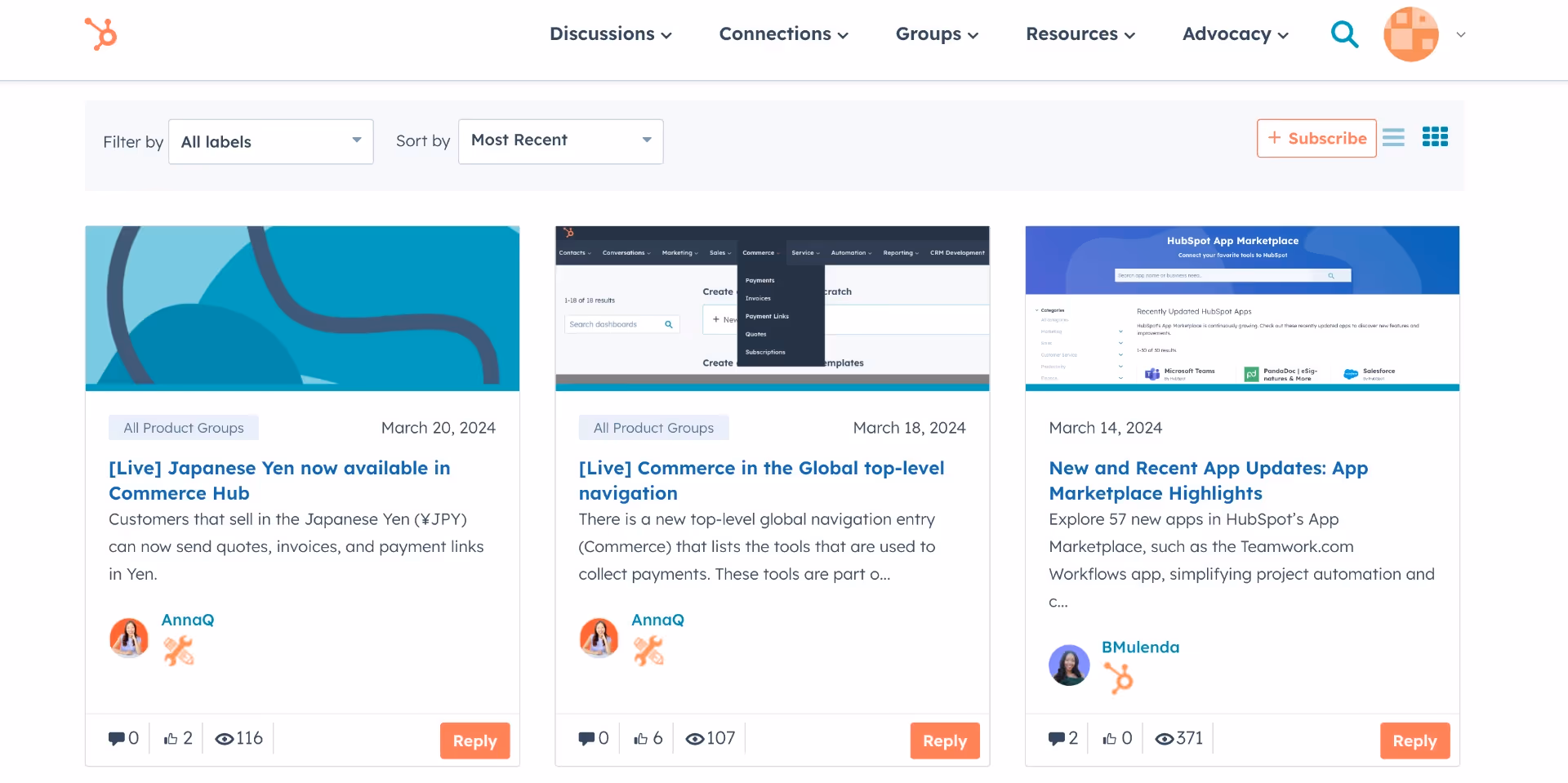Open the Groups menu
Screen dimensions: 1568x783
[x=937, y=34]
